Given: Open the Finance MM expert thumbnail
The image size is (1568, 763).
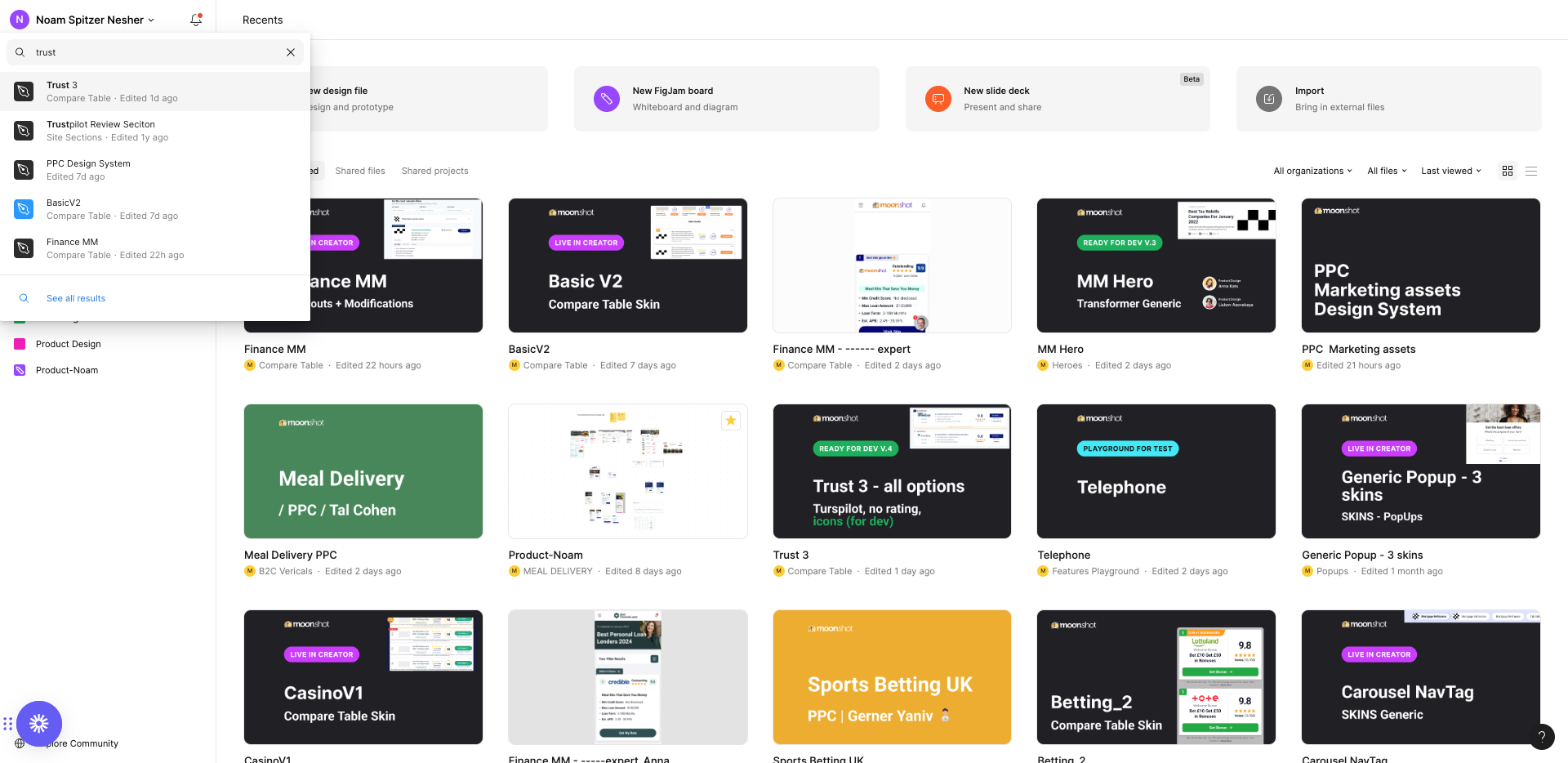Looking at the screenshot, I should pos(892,265).
